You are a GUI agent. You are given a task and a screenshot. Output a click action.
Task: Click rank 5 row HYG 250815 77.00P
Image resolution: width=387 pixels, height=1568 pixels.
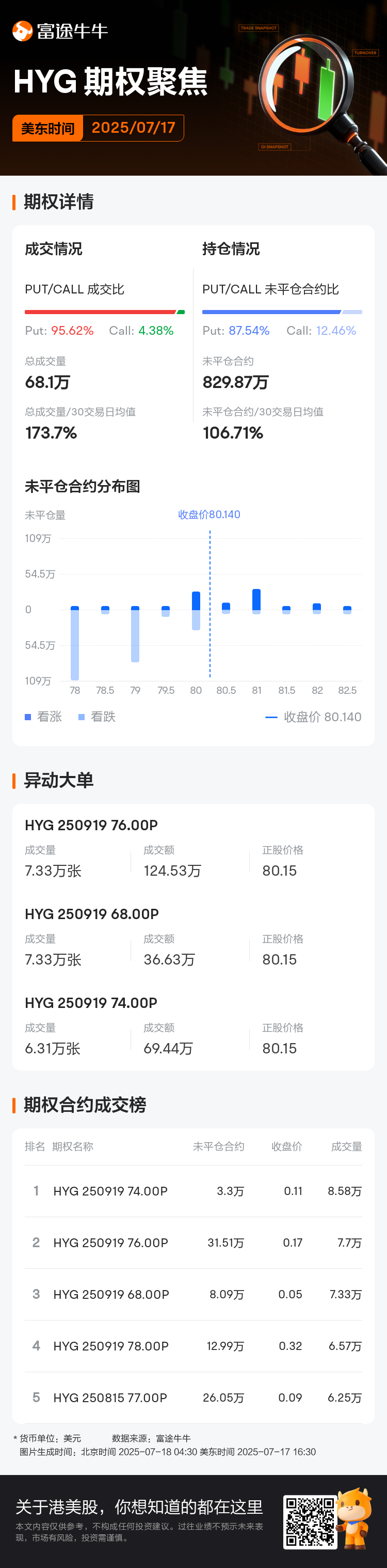(193, 1398)
